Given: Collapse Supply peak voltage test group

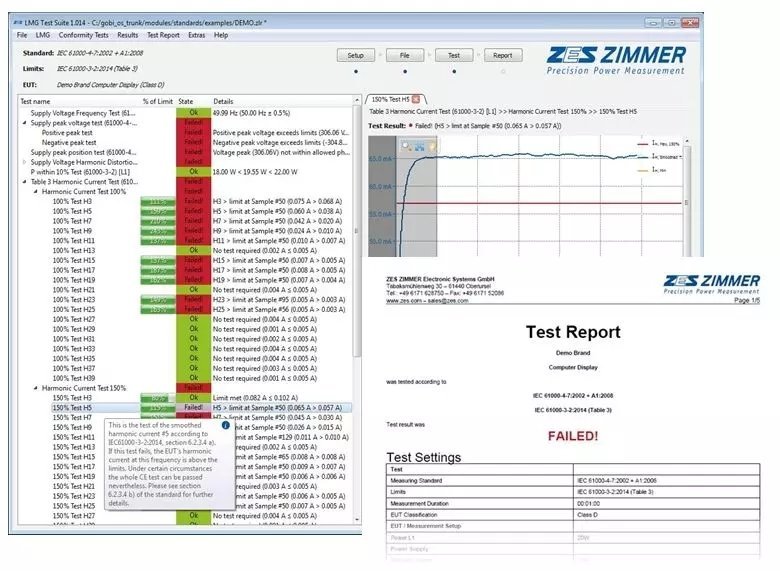Looking at the screenshot, I should pyautogui.click(x=25, y=123).
